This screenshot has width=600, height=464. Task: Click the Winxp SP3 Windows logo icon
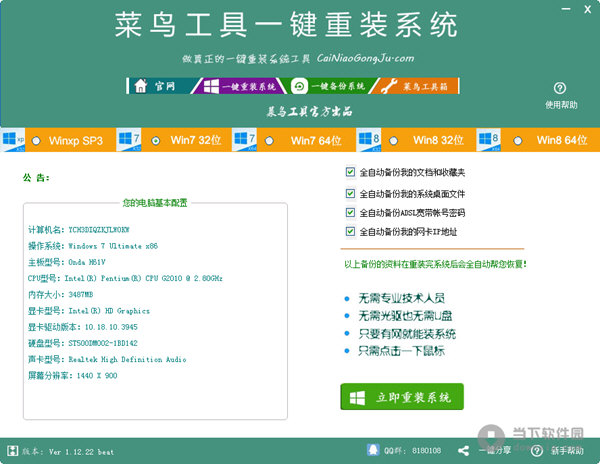(12, 140)
